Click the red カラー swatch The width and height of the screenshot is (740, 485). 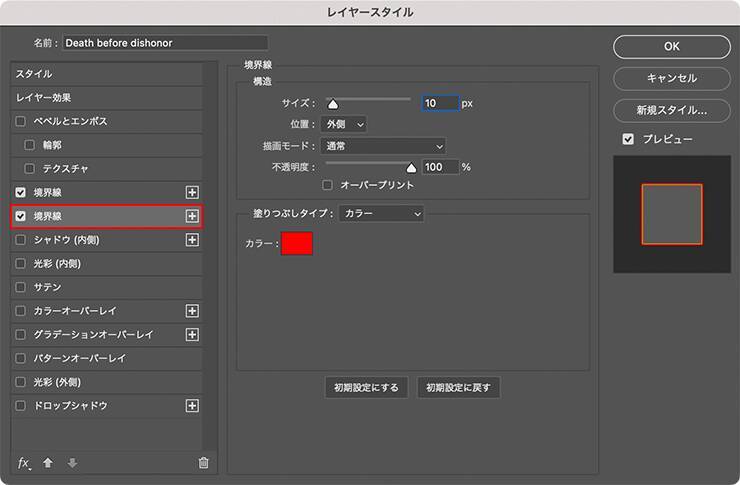pos(297,243)
